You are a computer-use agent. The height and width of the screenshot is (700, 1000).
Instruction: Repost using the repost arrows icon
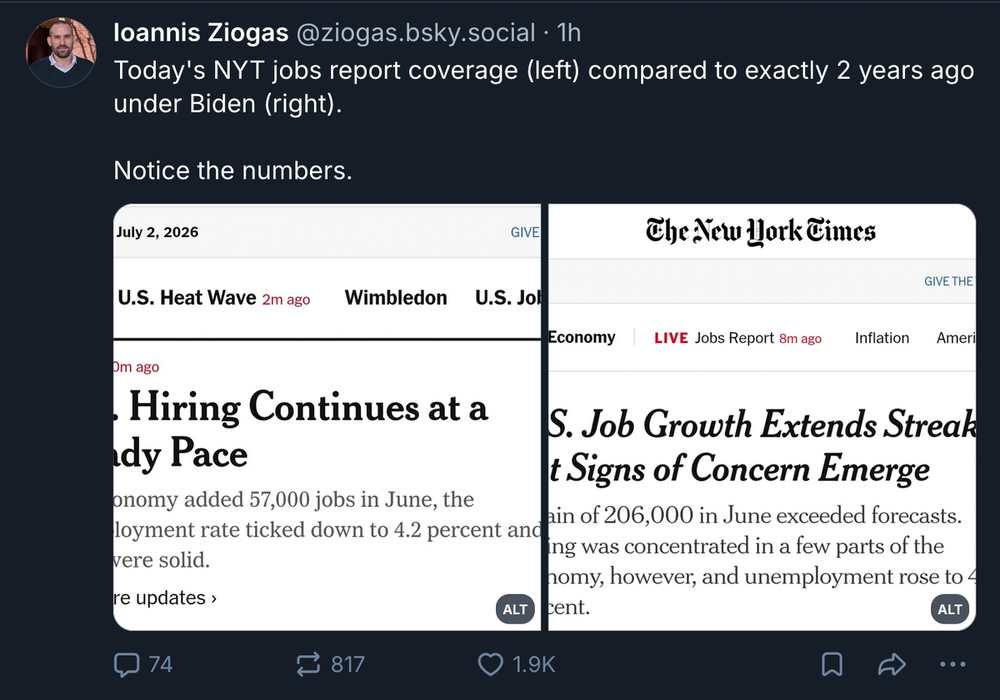click(309, 664)
